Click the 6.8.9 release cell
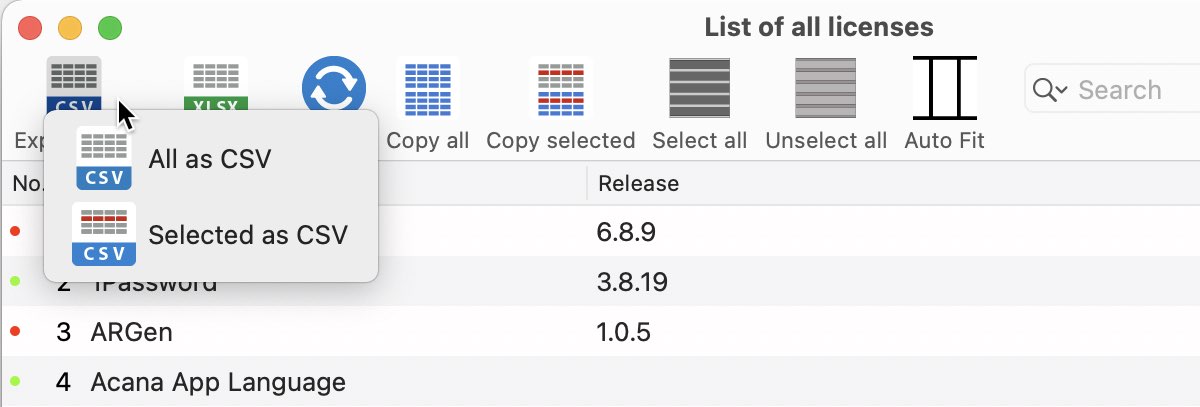 click(x=626, y=233)
